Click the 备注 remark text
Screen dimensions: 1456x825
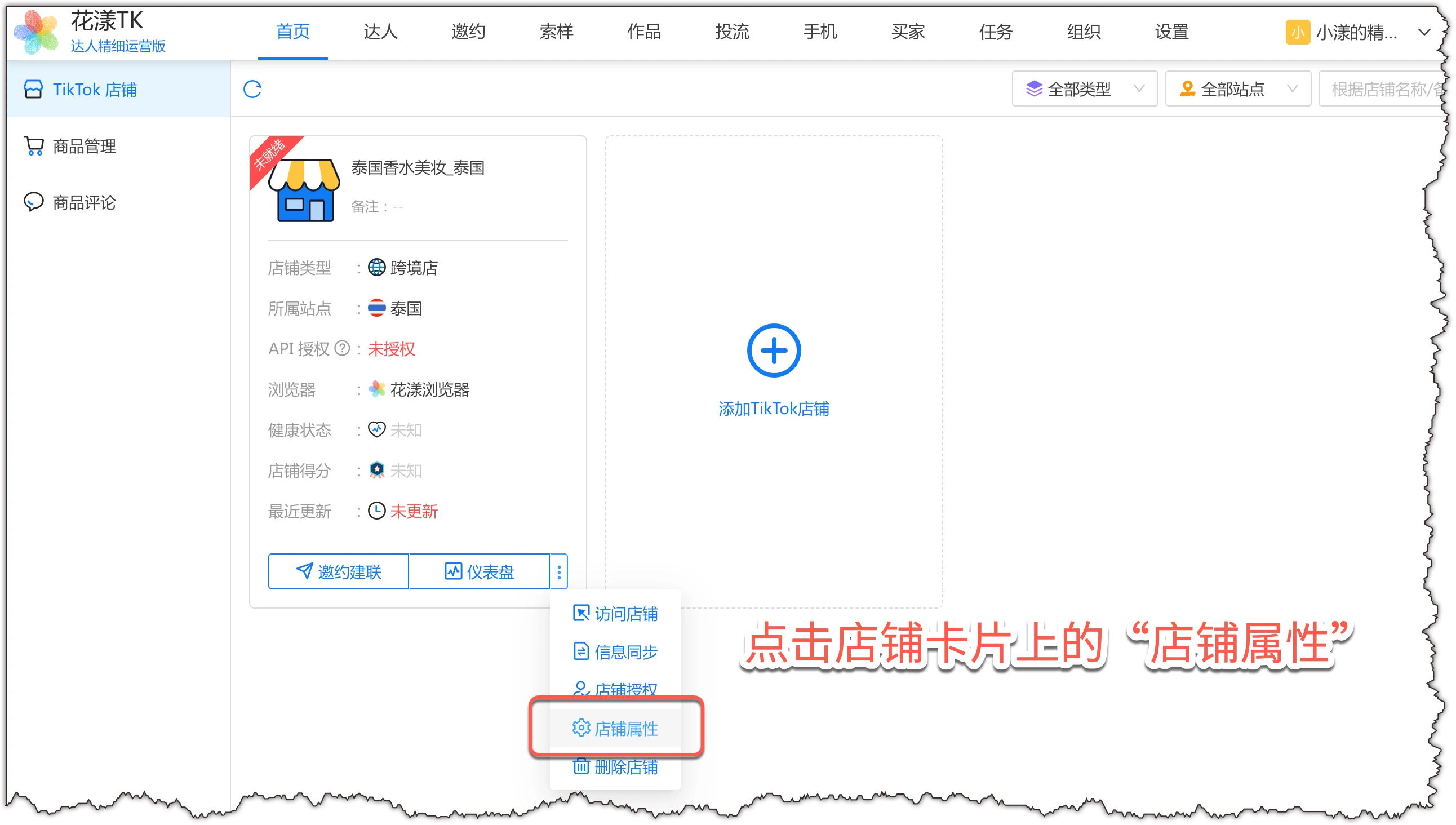click(378, 207)
